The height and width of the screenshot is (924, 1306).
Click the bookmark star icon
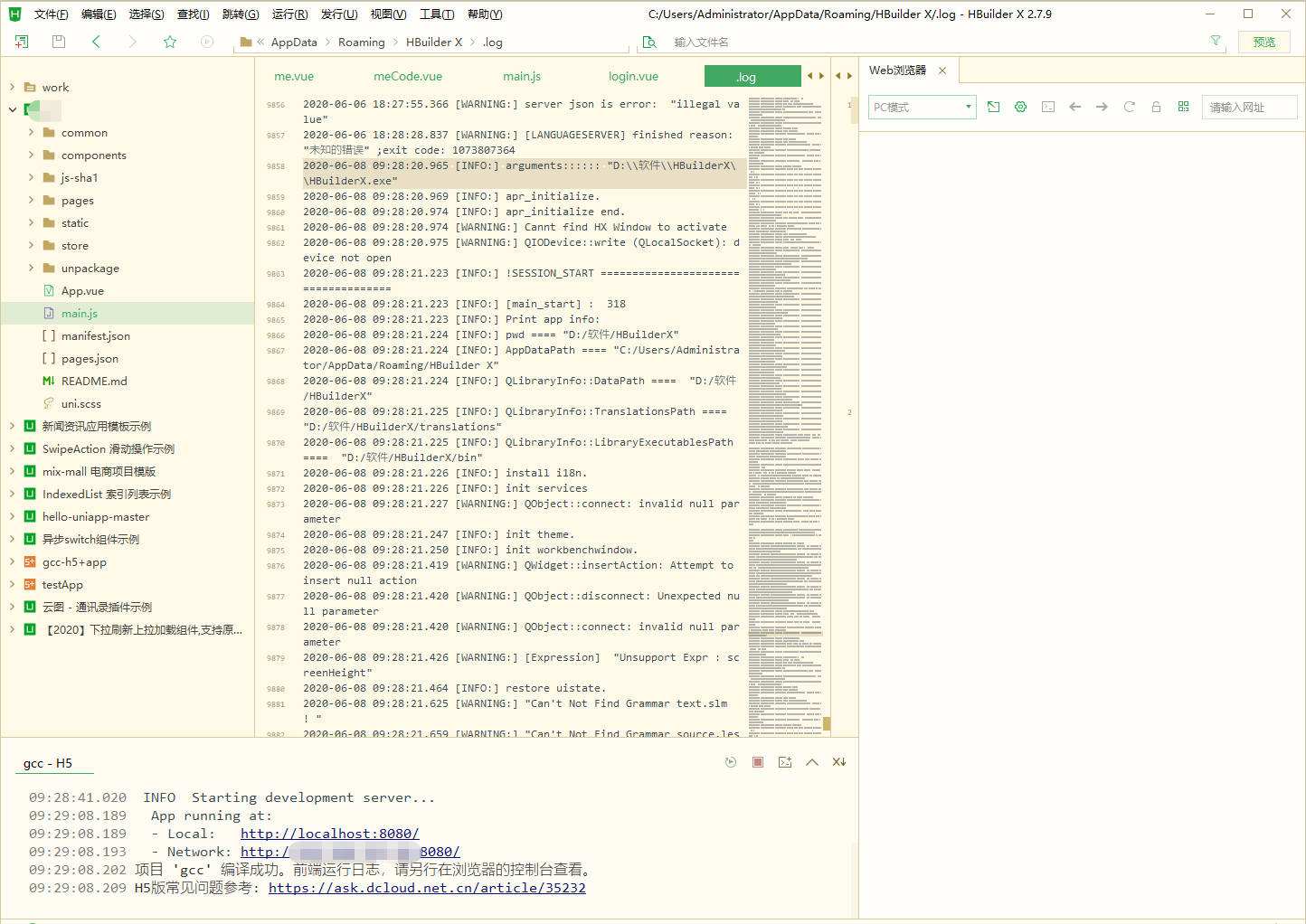coord(170,42)
